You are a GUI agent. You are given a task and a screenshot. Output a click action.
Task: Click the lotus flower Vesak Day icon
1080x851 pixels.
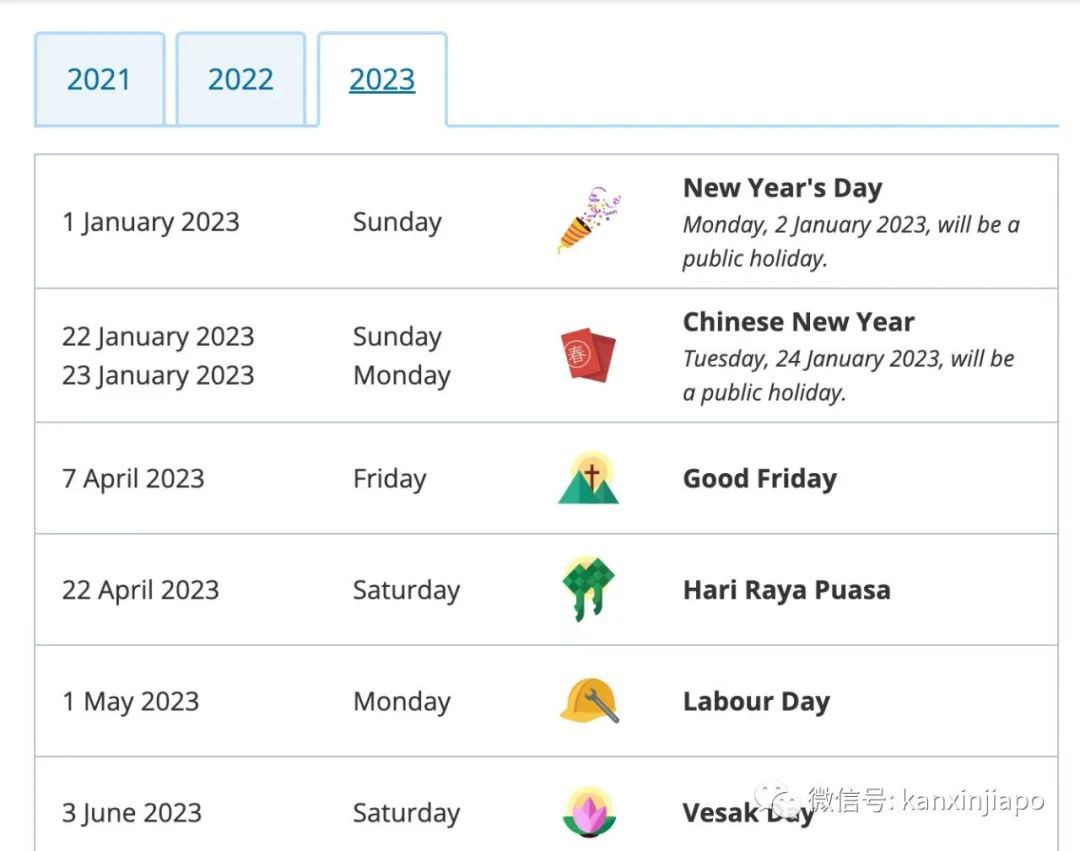pyautogui.click(x=588, y=812)
